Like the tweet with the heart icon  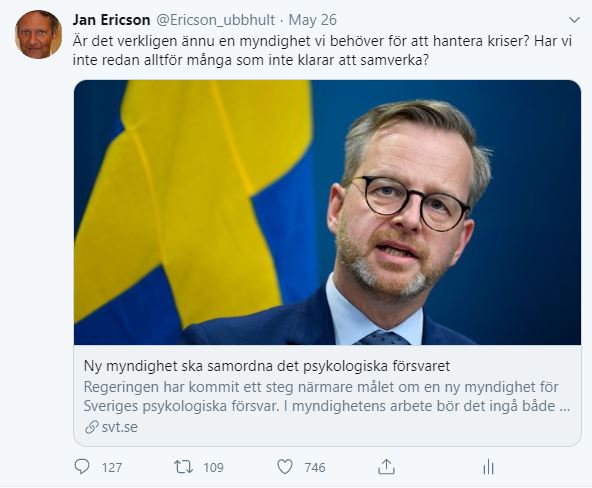pos(285,467)
